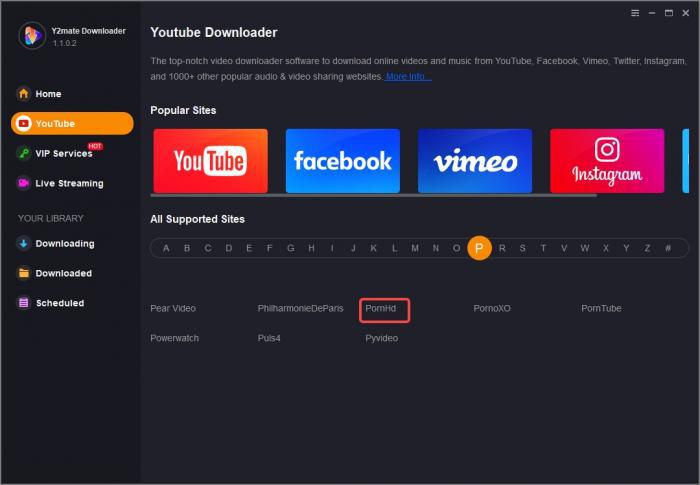Filter supported sites by letter I
Image resolution: width=700 pixels, height=485 pixels.
pyautogui.click(x=332, y=248)
